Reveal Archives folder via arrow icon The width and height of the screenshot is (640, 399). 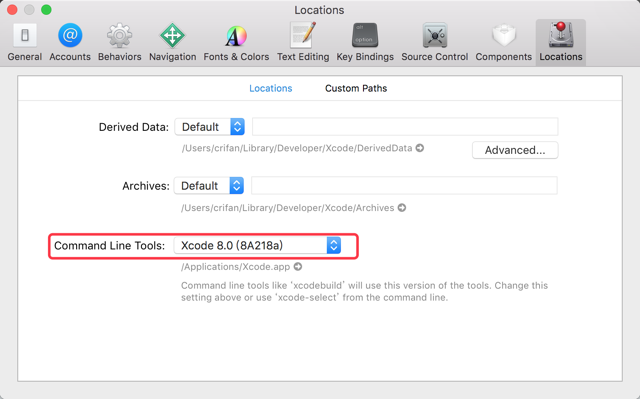point(402,208)
